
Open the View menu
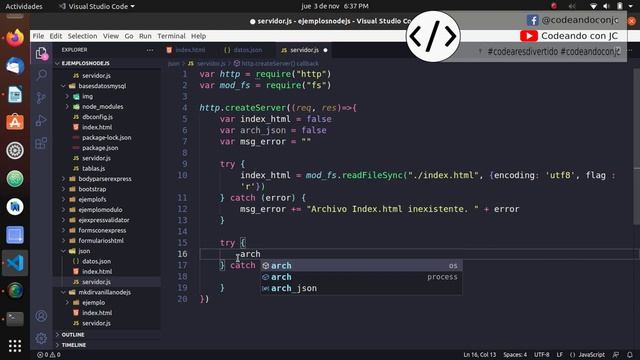pos(111,36)
